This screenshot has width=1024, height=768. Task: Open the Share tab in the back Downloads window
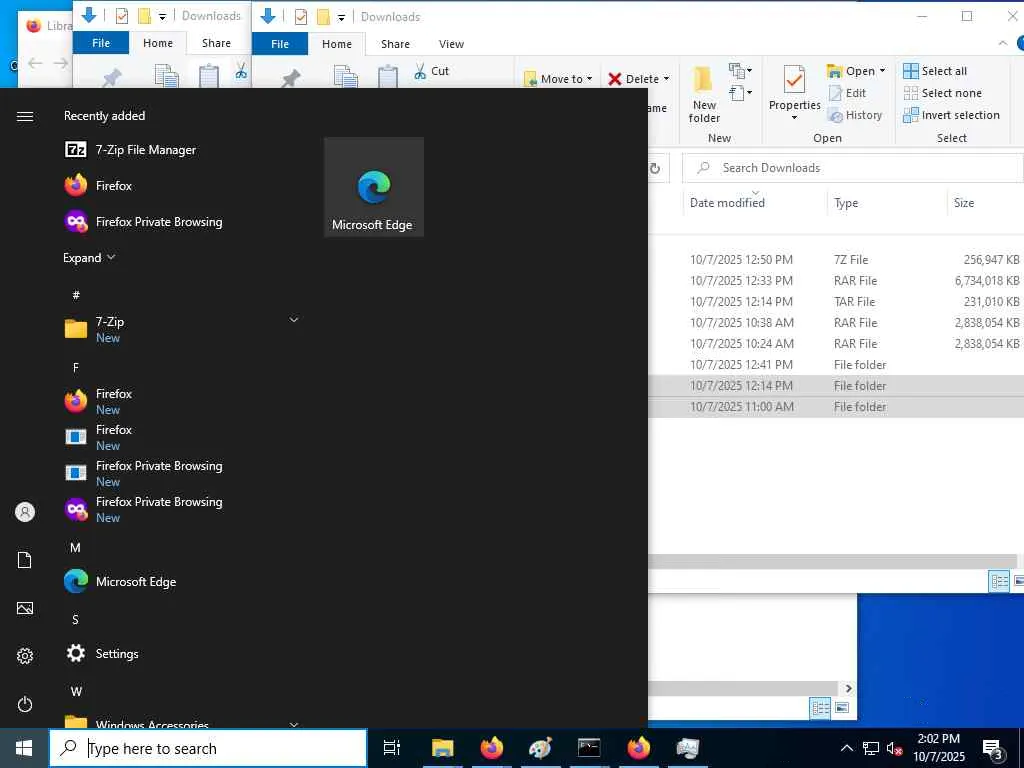[x=216, y=42]
